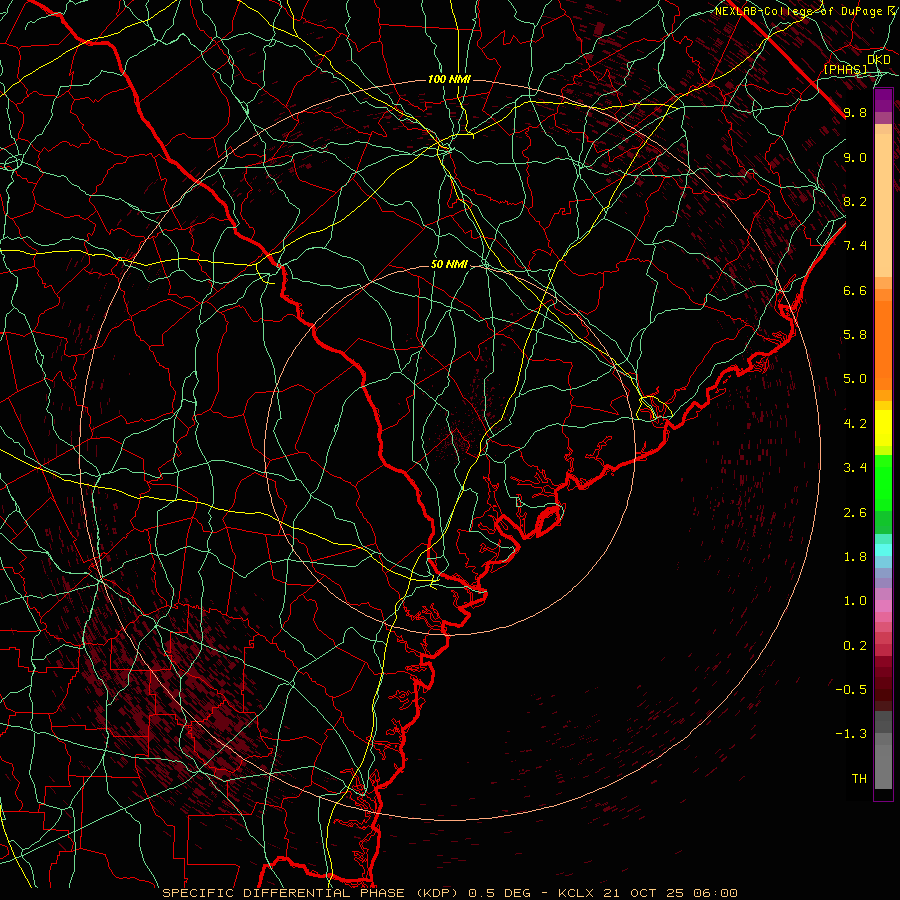Click the 4.2 value on the color scale
Image resolution: width=900 pixels, height=900 pixels.
coord(855,424)
